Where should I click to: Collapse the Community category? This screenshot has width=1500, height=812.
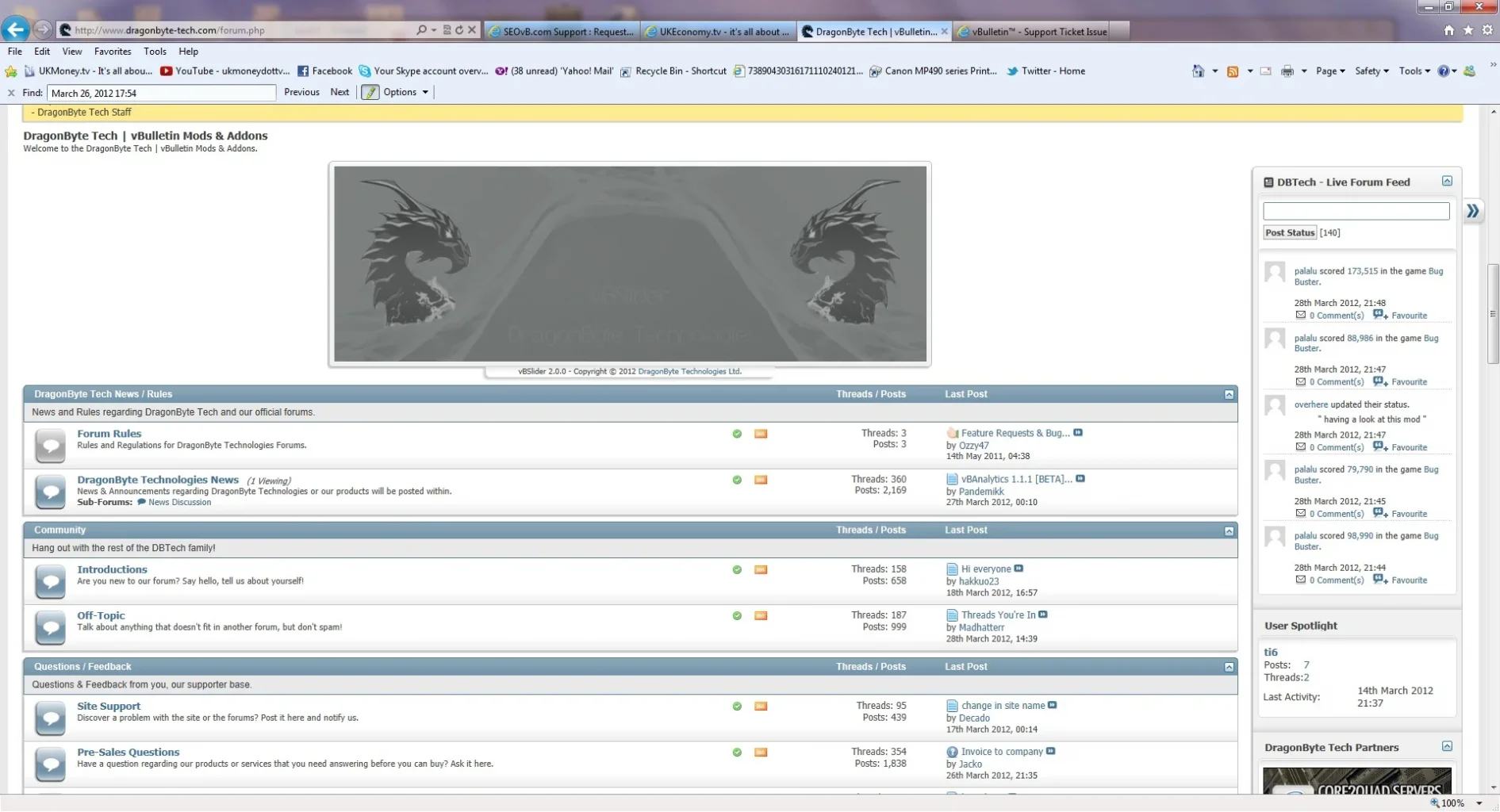[x=1229, y=530]
